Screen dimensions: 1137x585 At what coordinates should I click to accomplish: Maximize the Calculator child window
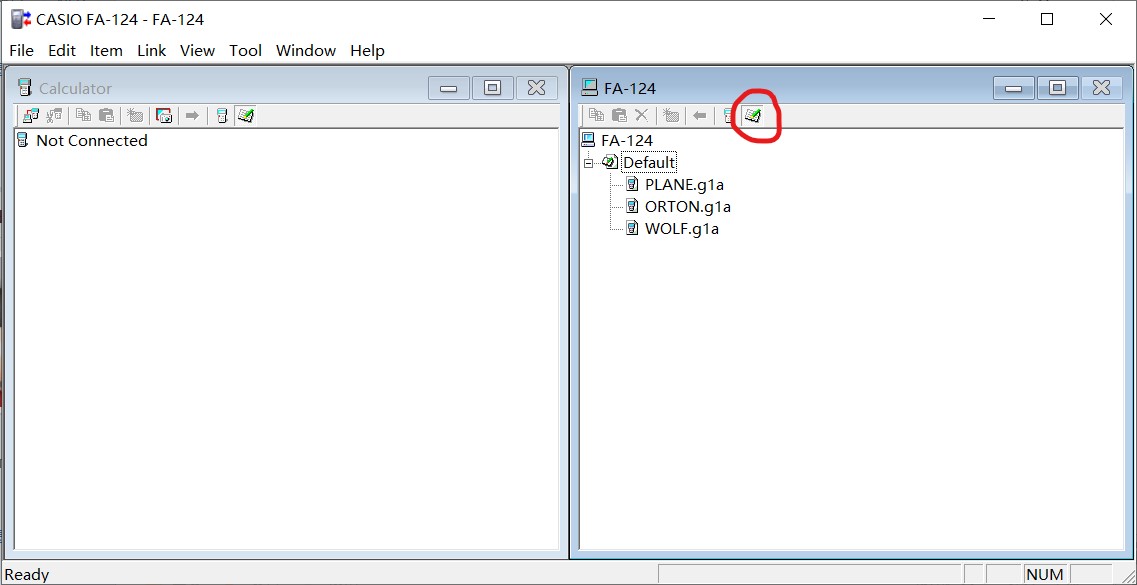(x=492, y=88)
